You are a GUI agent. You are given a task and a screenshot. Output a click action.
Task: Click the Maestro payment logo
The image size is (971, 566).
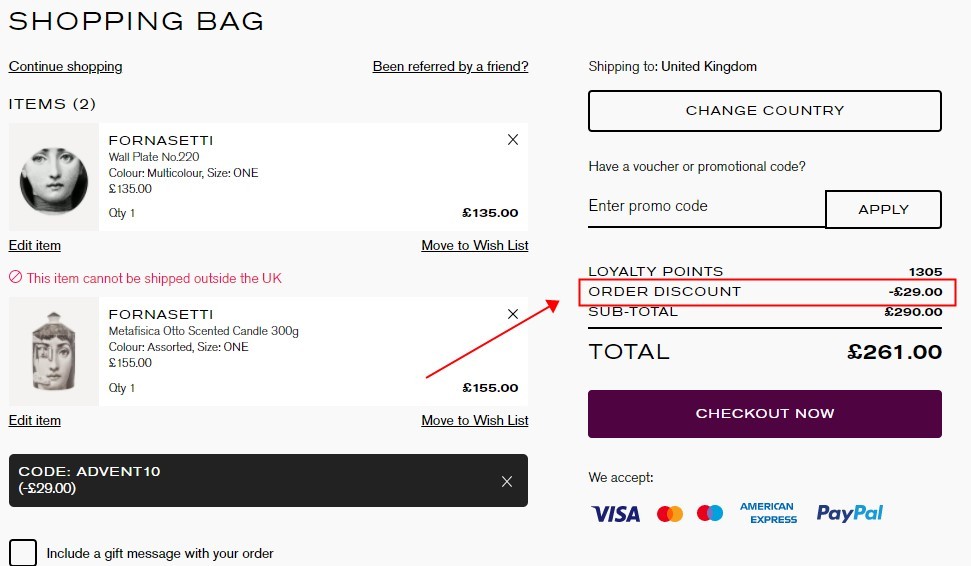[710, 513]
